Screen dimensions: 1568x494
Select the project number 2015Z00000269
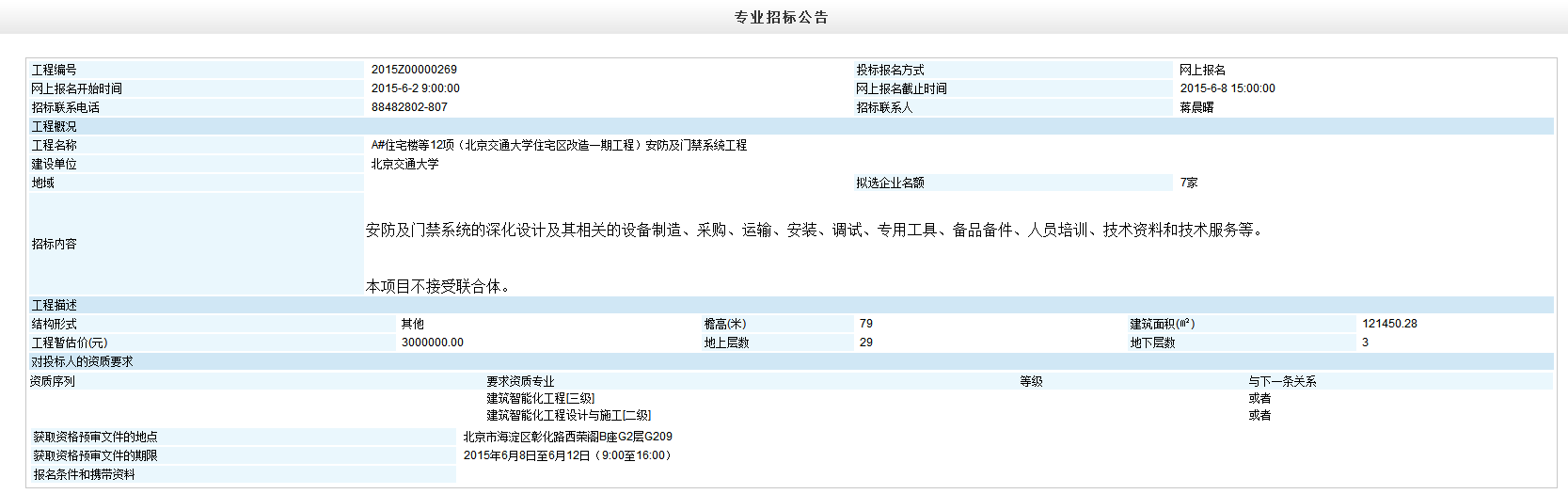tap(414, 70)
